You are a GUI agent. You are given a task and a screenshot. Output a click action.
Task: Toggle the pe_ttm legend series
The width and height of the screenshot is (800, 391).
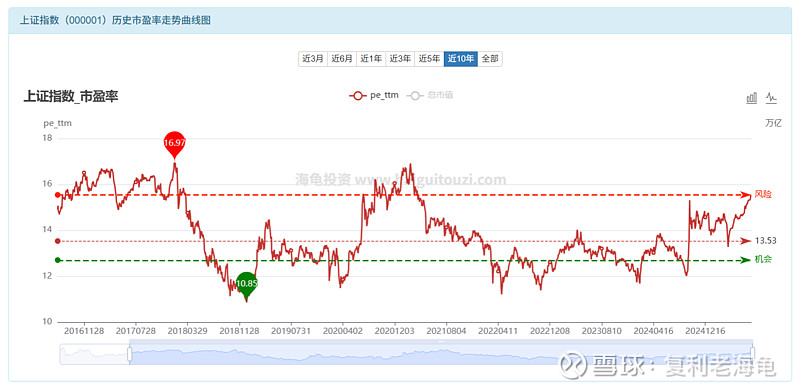[x=373, y=95]
